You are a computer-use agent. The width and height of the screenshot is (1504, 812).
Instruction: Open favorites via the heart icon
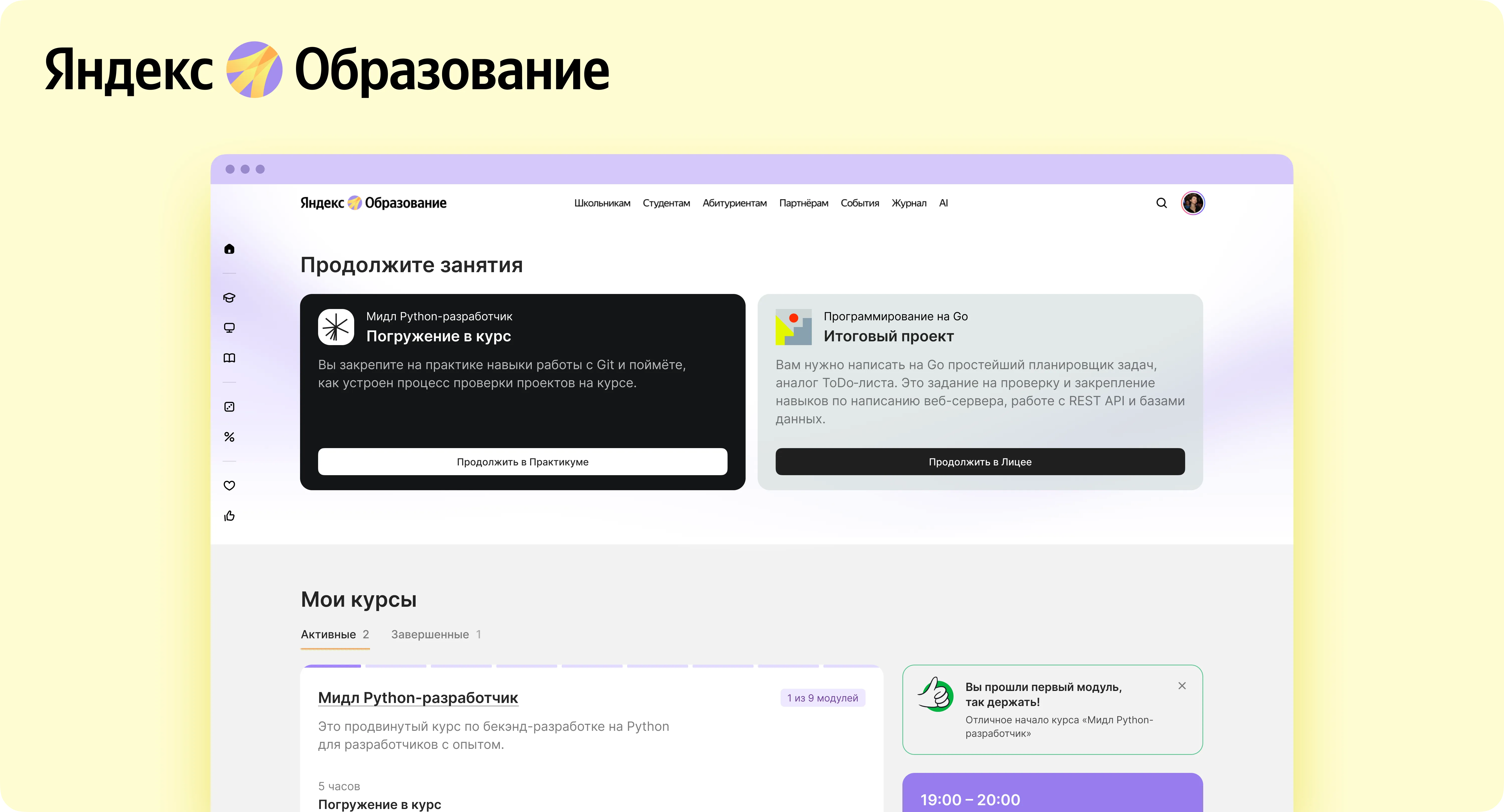pos(229,485)
